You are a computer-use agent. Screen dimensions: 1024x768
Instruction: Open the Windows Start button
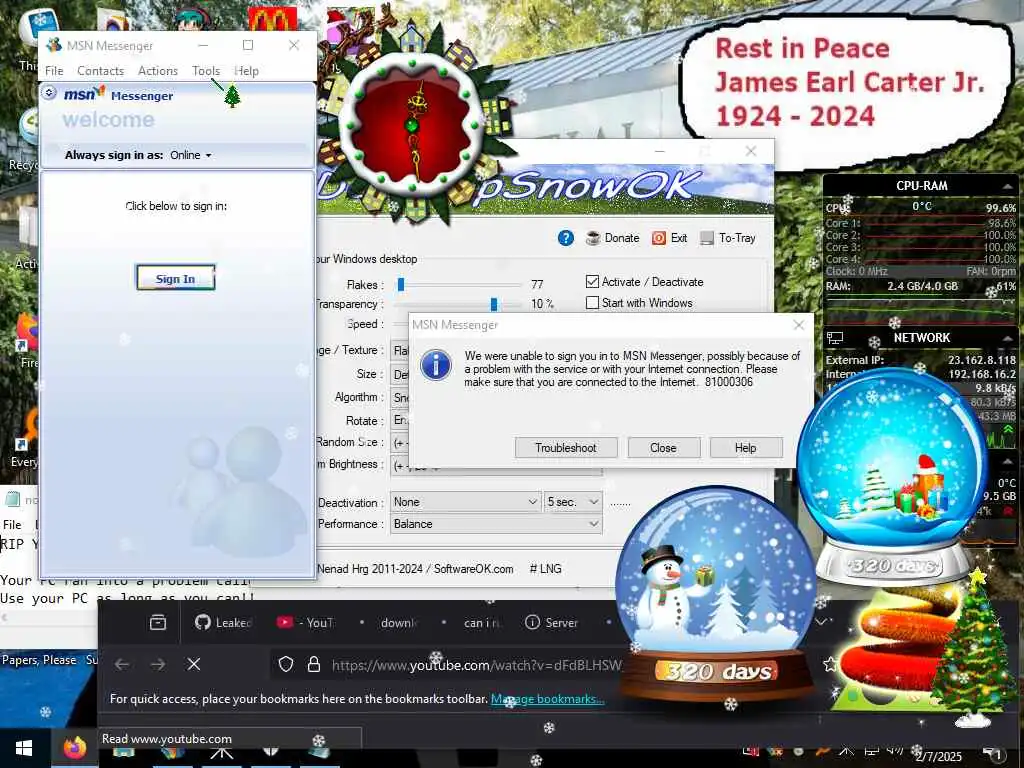coord(24,748)
